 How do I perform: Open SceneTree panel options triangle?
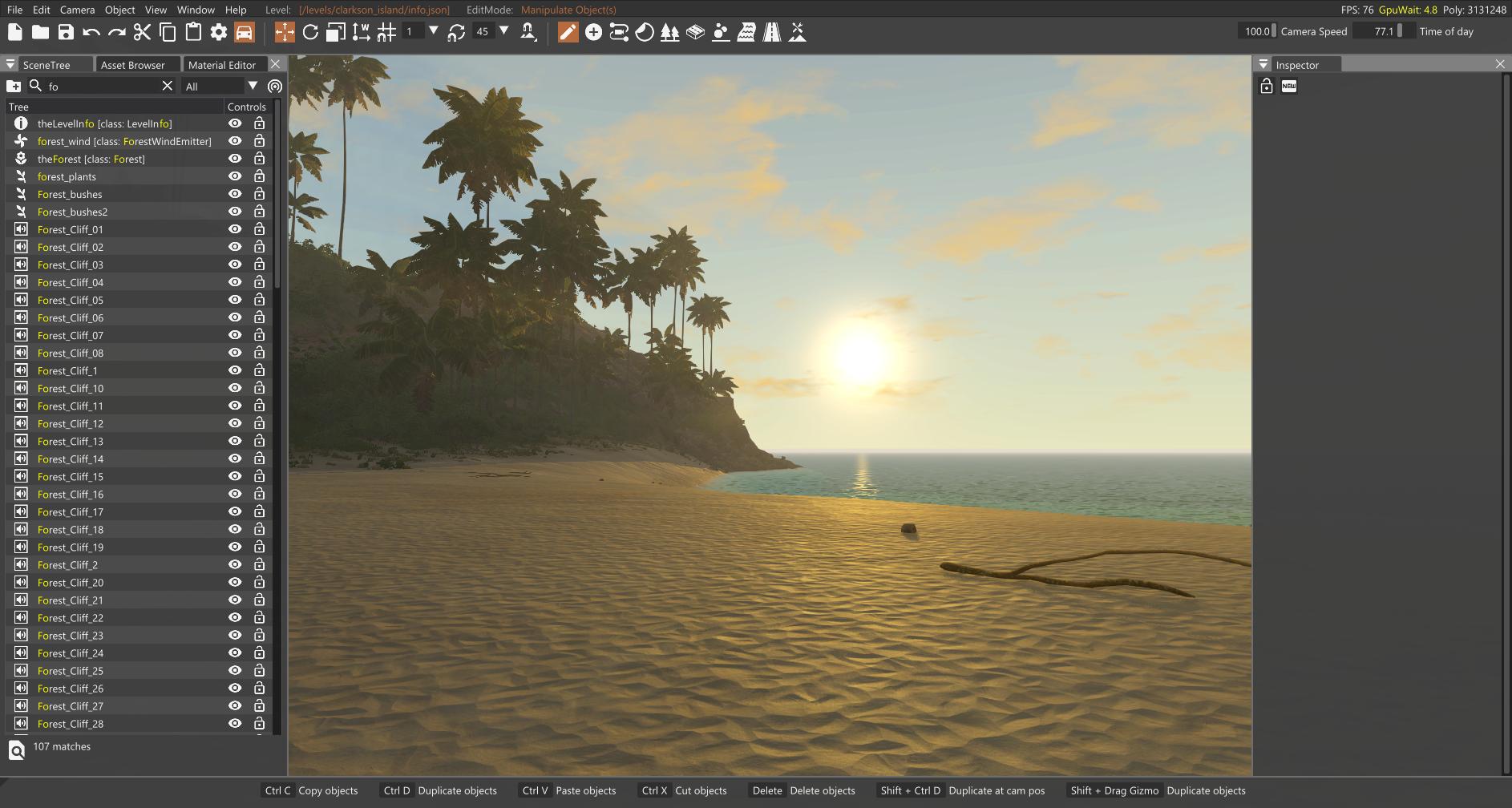(10, 64)
